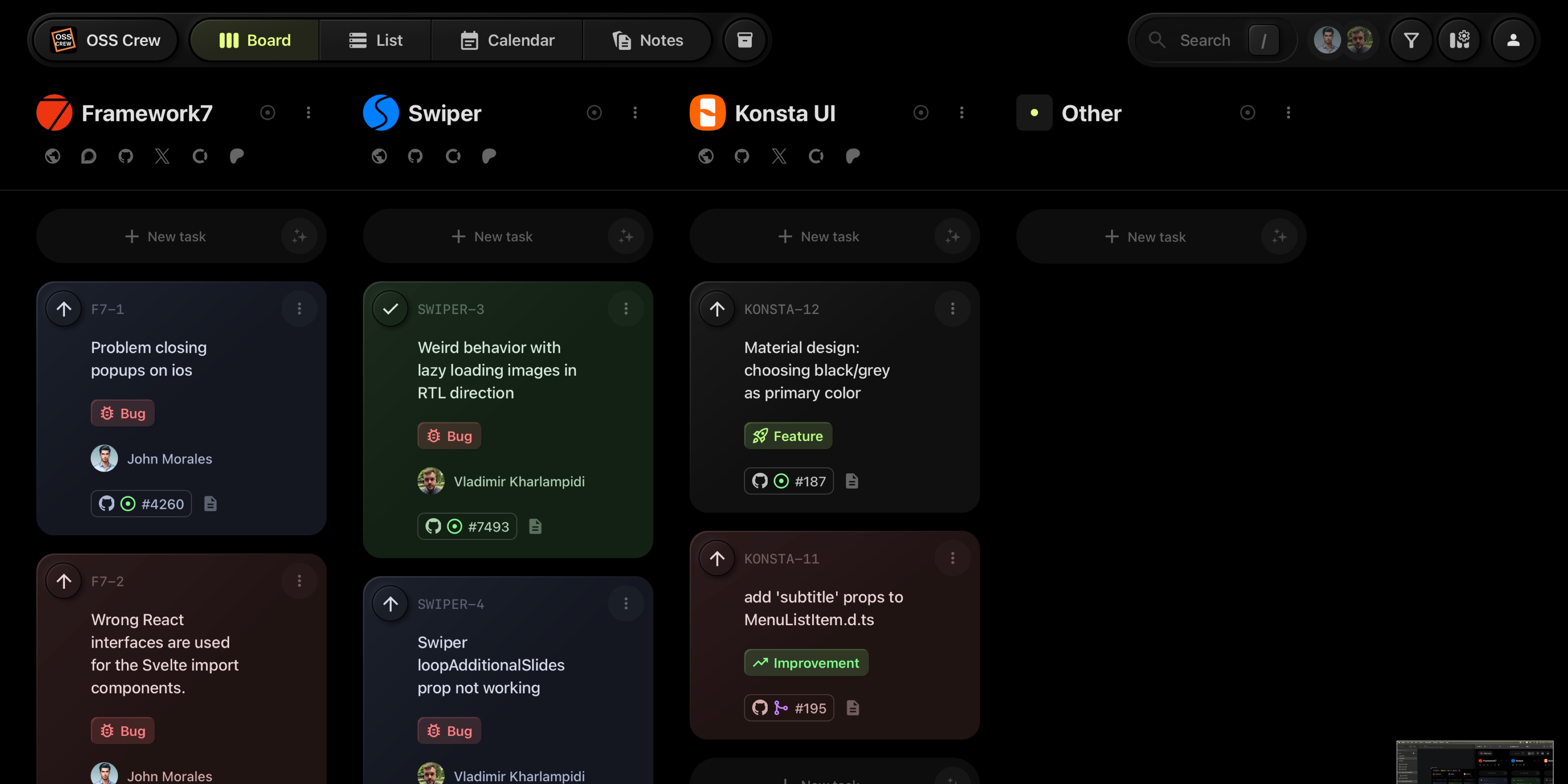Open Framework7 column options menu

point(309,113)
